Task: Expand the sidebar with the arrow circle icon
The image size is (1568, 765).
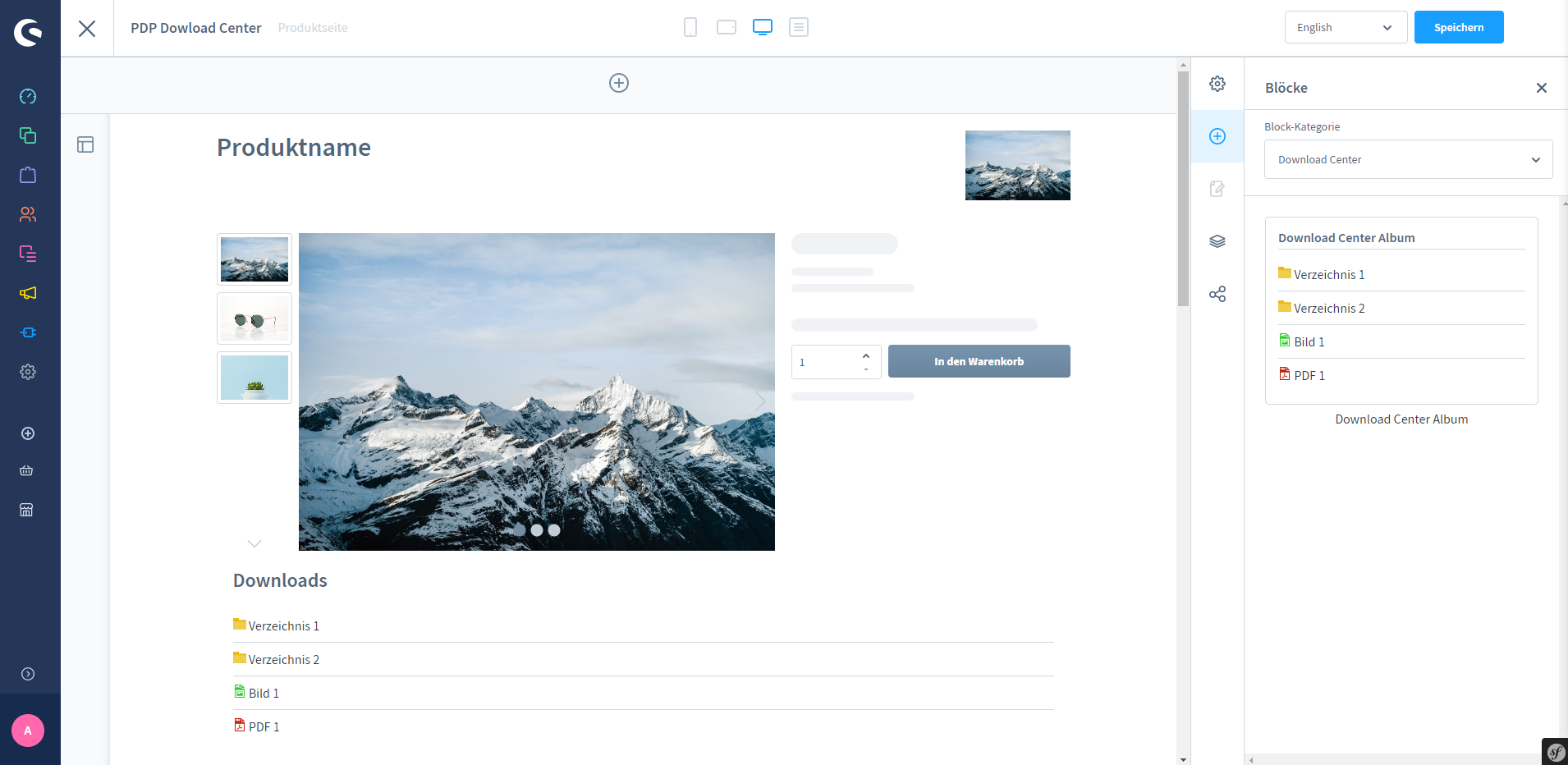Action: (x=28, y=674)
